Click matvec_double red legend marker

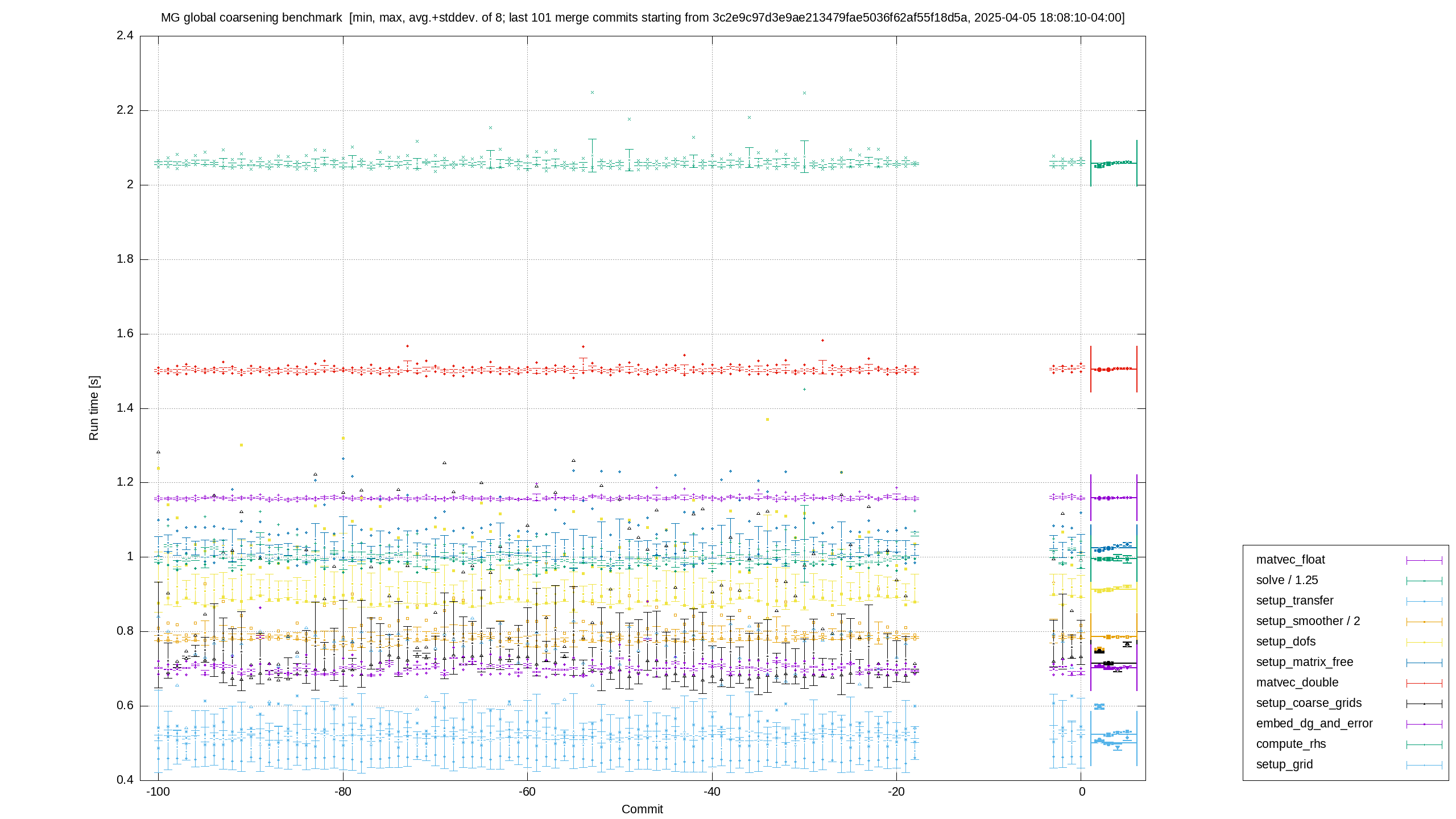pos(1424,683)
